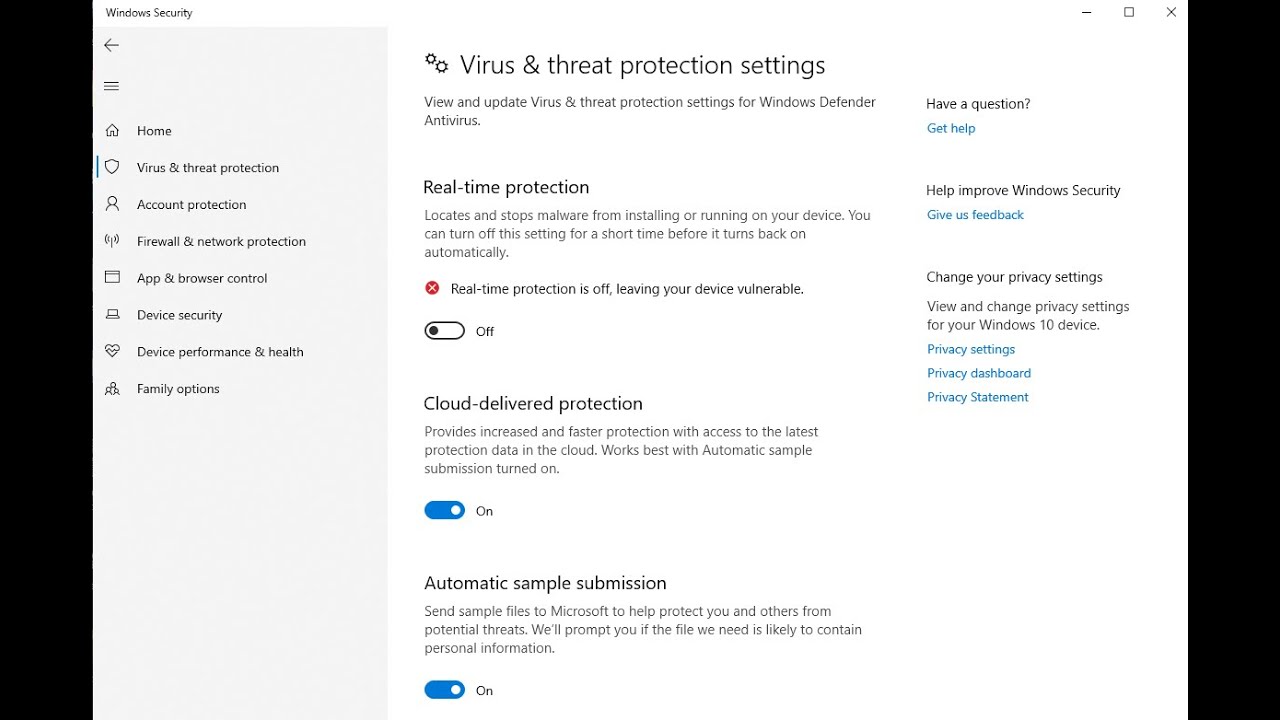Click the Account protection person icon
Screen dimensions: 1280x720
pos(112,204)
